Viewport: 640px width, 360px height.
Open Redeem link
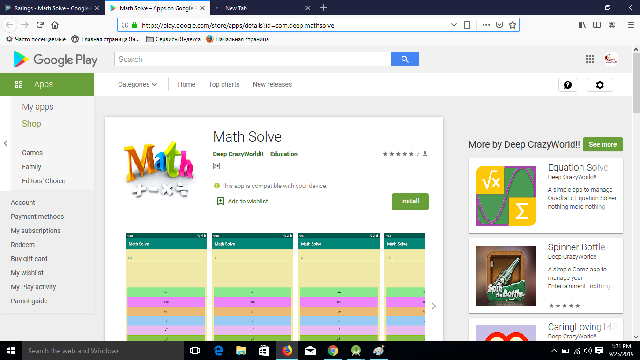coord(22,244)
